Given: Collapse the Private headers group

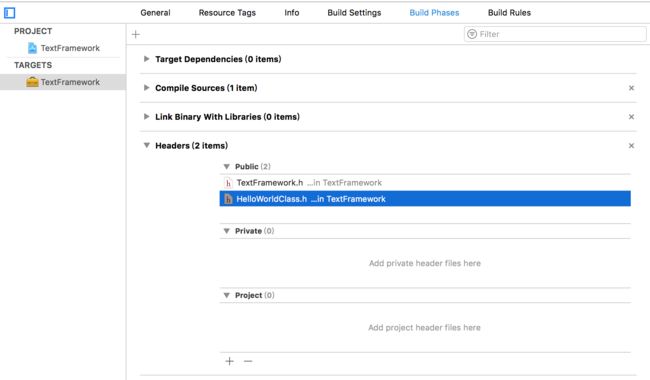Looking at the screenshot, I should [x=226, y=231].
